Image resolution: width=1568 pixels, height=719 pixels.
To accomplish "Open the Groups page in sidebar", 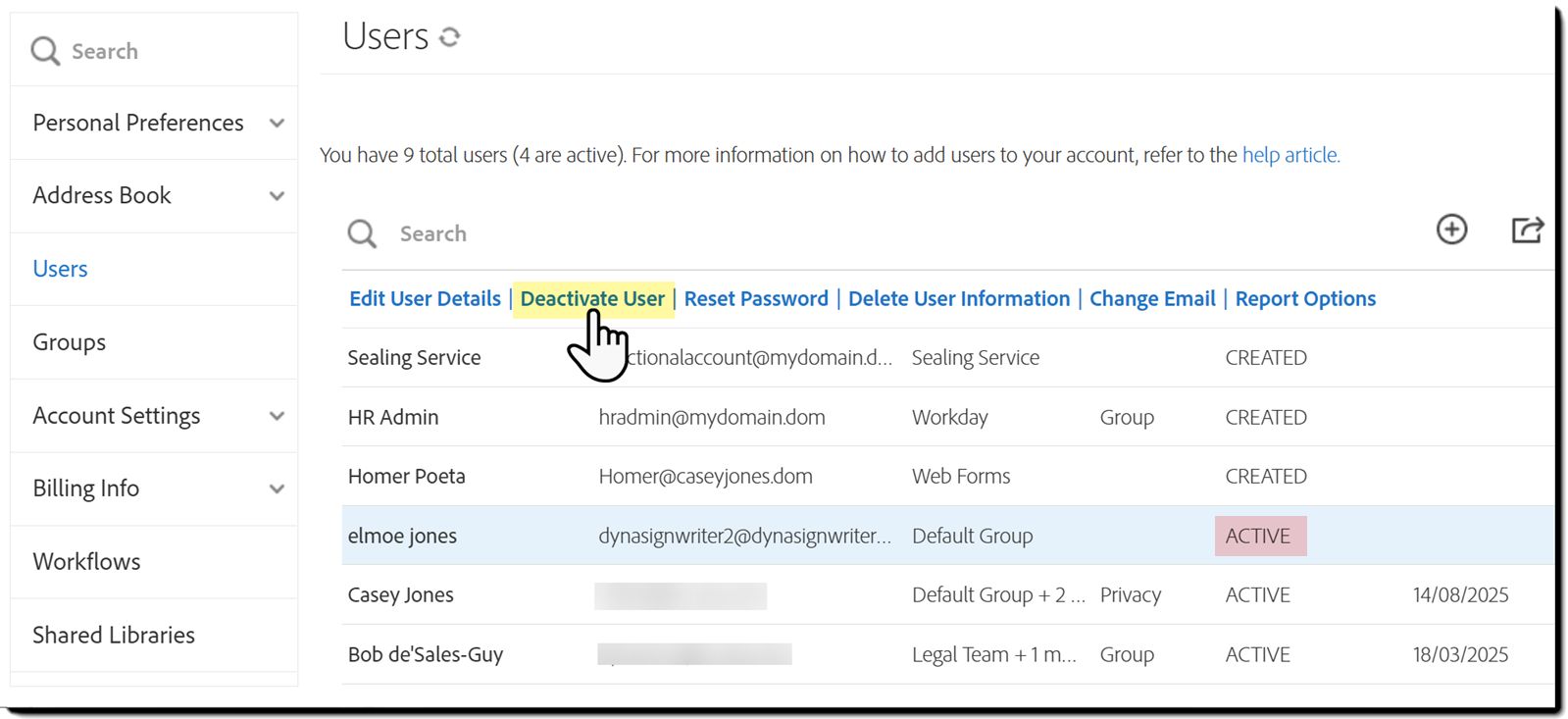I will (x=70, y=342).
